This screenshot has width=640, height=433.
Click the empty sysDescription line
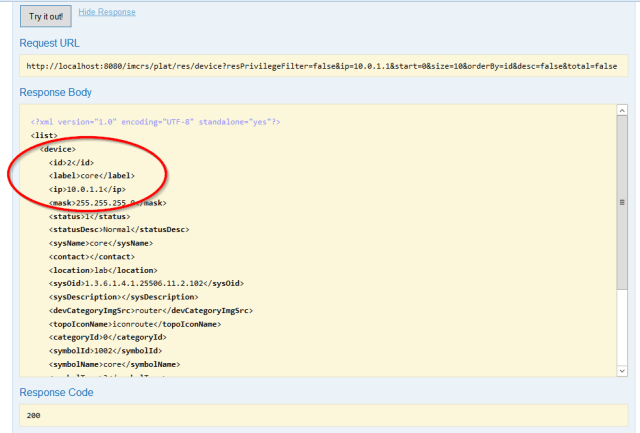[124, 297]
